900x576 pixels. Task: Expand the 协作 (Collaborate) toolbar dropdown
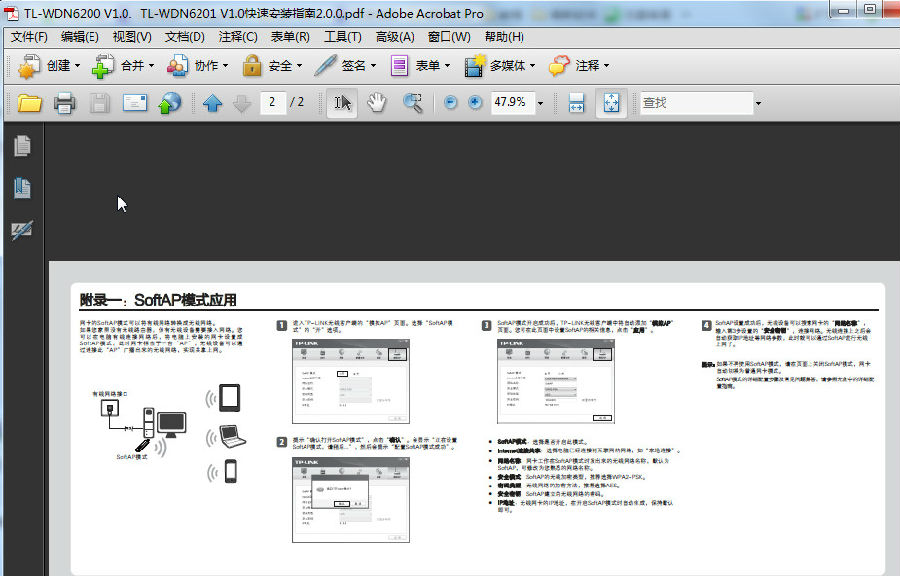click(x=225, y=66)
